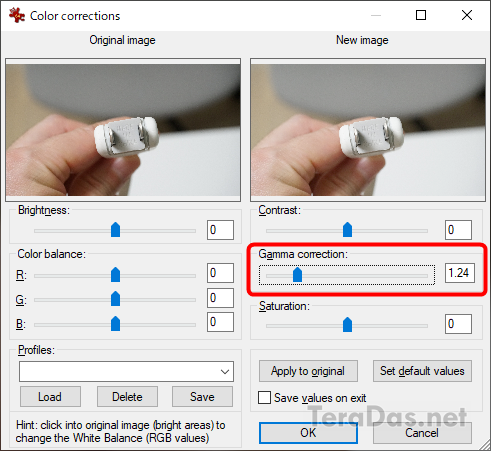Click Apply to original button
The image size is (491, 451).
point(308,371)
